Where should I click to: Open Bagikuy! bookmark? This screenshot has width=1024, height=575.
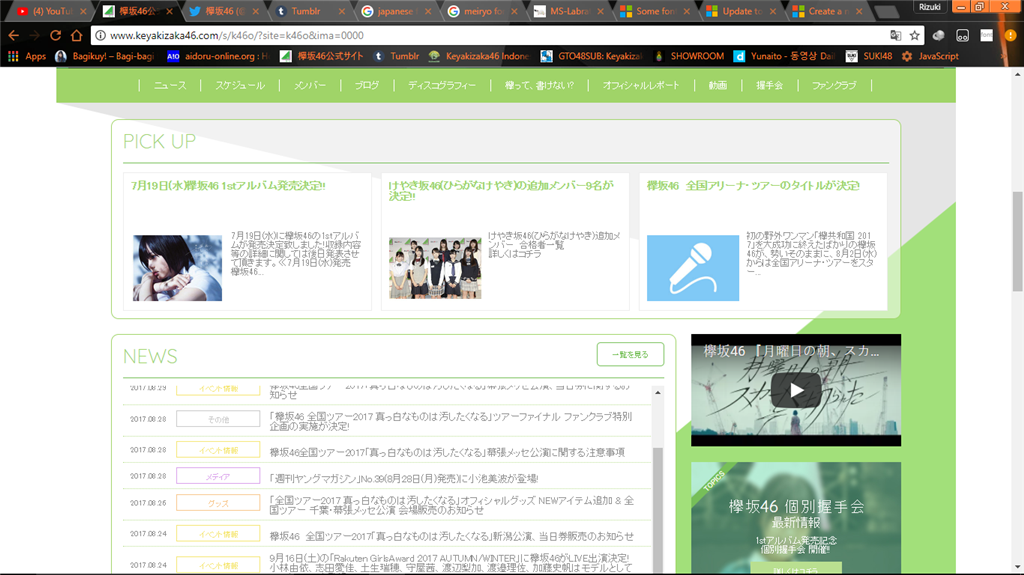104,56
